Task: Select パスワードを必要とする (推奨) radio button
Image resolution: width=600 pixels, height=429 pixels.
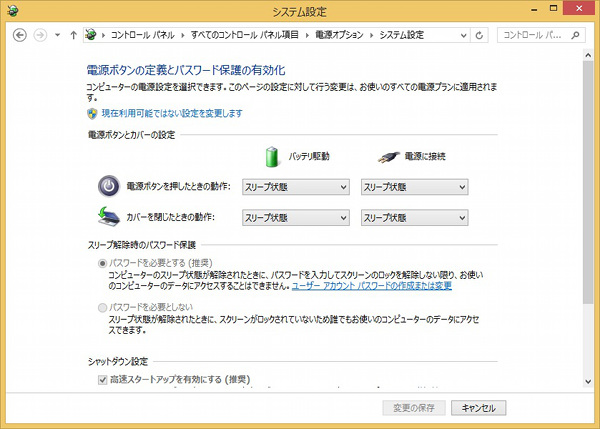Action: (x=102, y=263)
